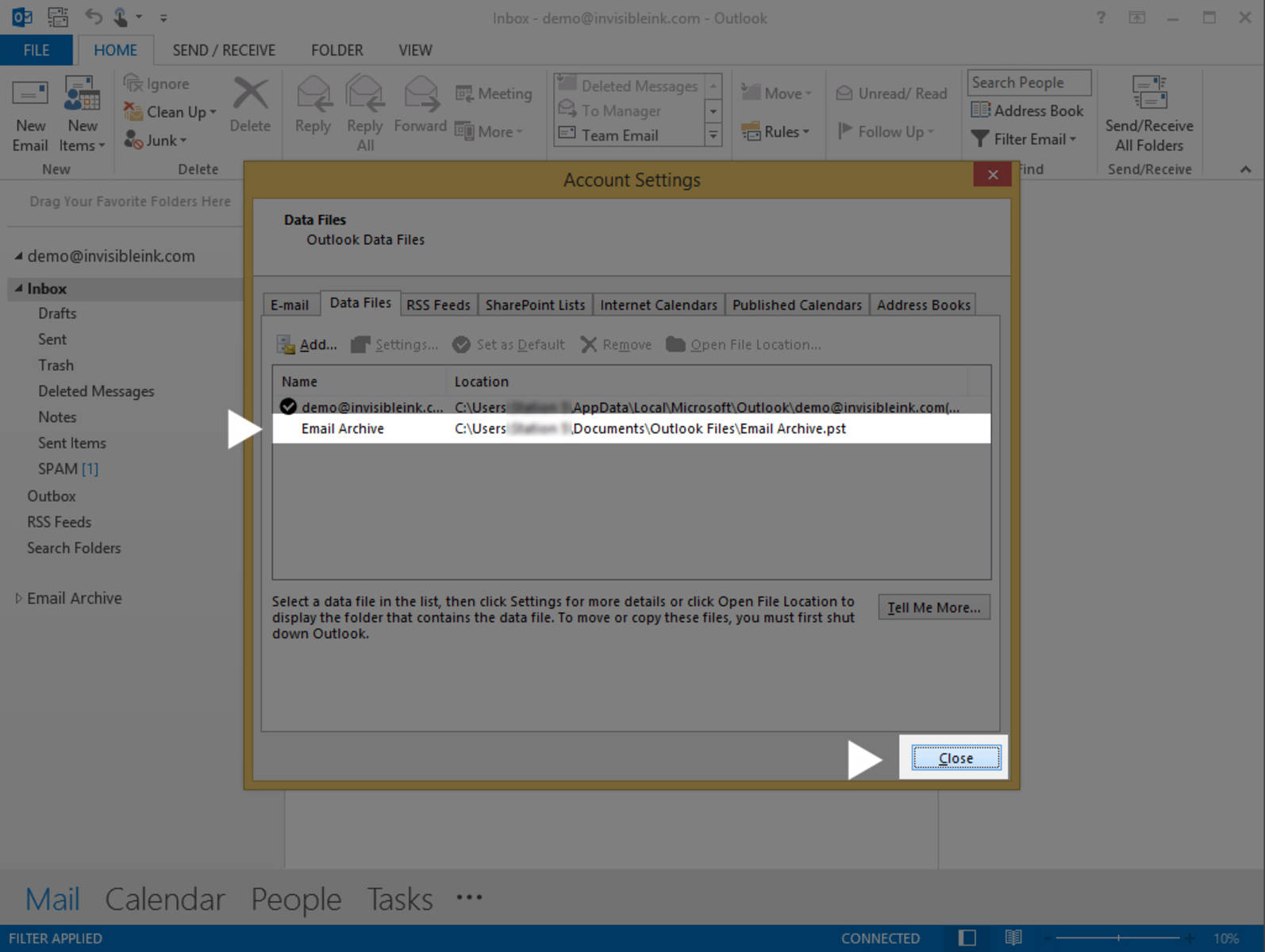Switch to Calendar view
The height and width of the screenshot is (952, 1265).
pos(165,899)
